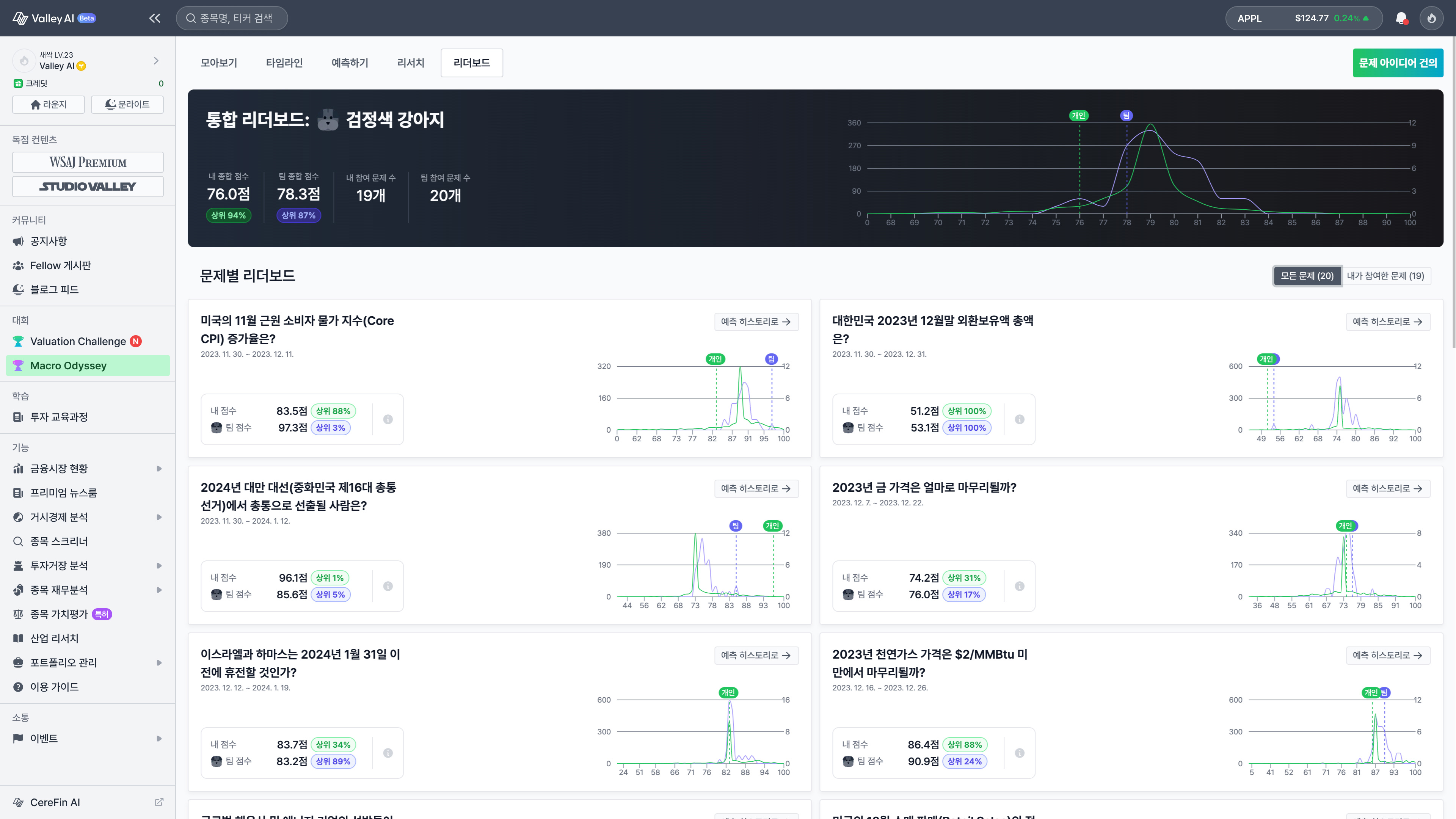1456x819 pixels.
Task: Open 이용 가이드 help item
Action: click(54, 687)
